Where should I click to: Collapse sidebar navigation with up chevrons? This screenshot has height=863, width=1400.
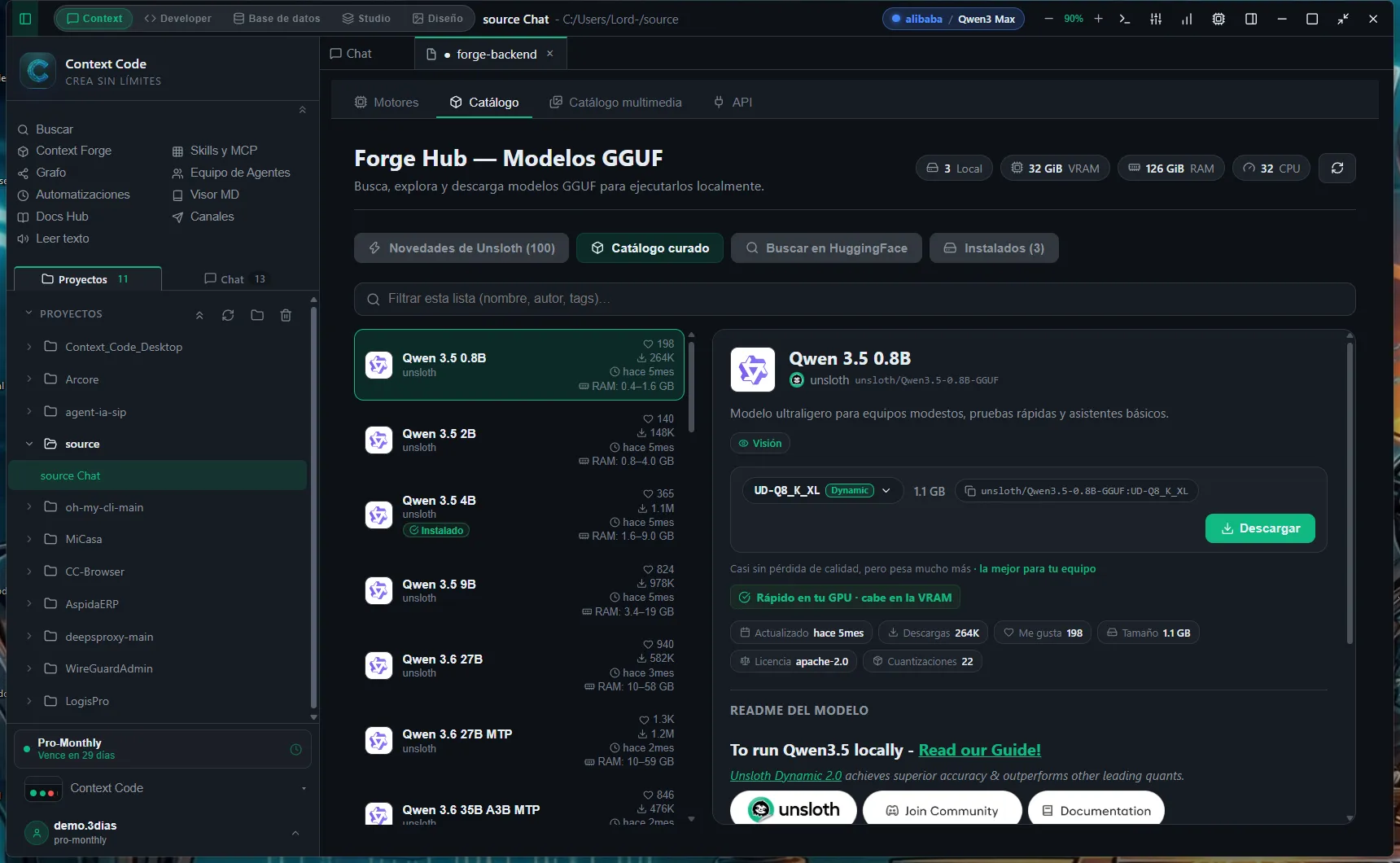tap(303, 110)
